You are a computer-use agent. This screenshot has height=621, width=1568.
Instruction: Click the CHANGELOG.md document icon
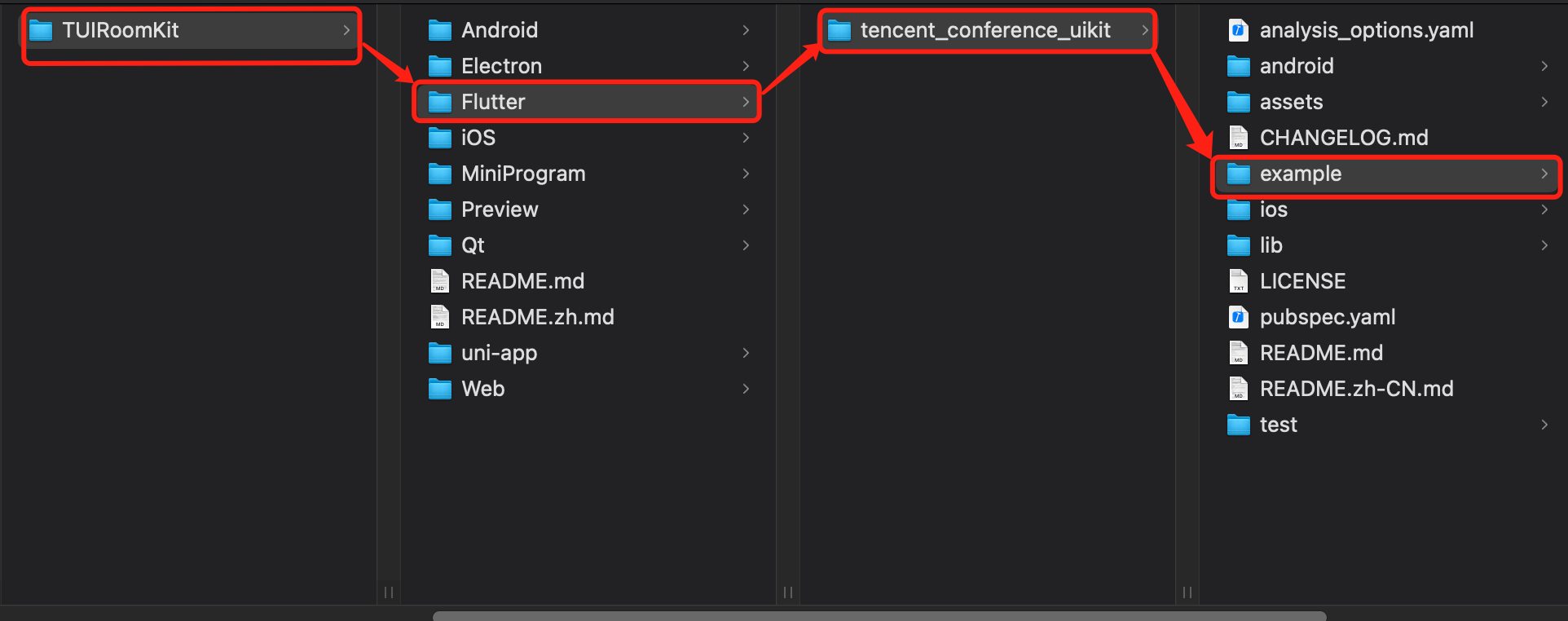[x=1239, y=137]
